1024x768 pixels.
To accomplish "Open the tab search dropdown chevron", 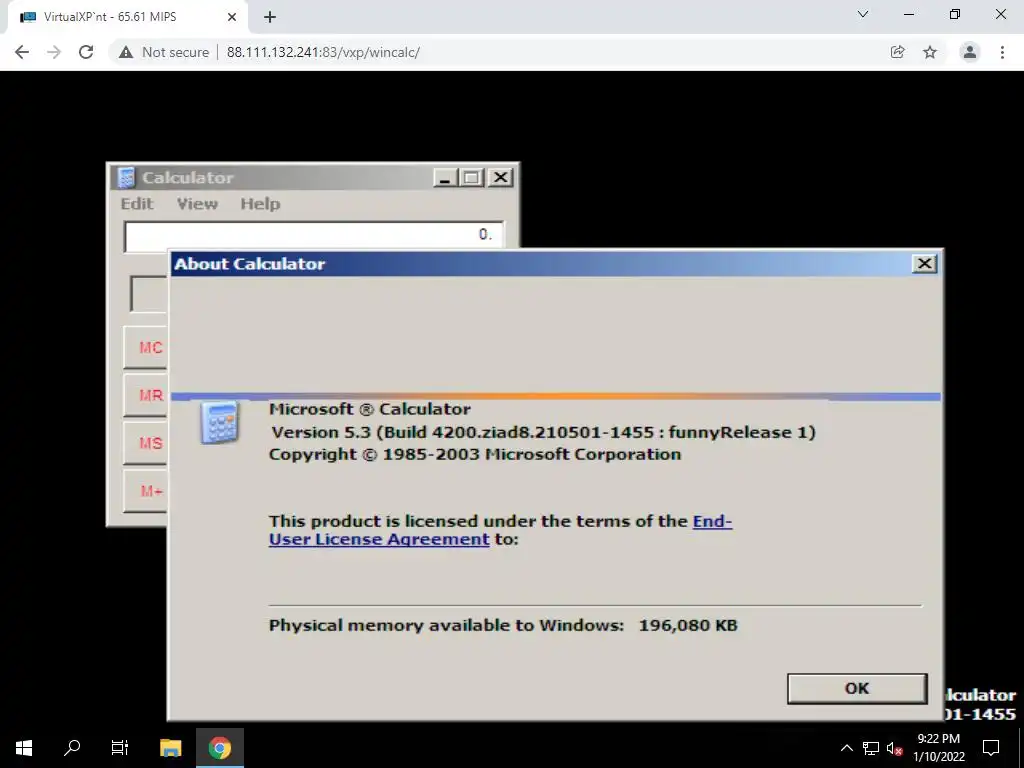I will pos(863,14).
